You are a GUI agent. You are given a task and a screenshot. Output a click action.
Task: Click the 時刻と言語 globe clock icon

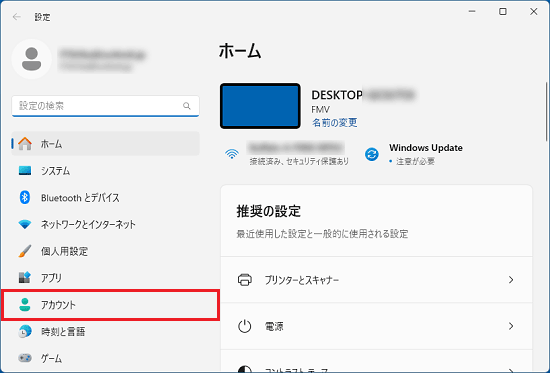(25, 331)
